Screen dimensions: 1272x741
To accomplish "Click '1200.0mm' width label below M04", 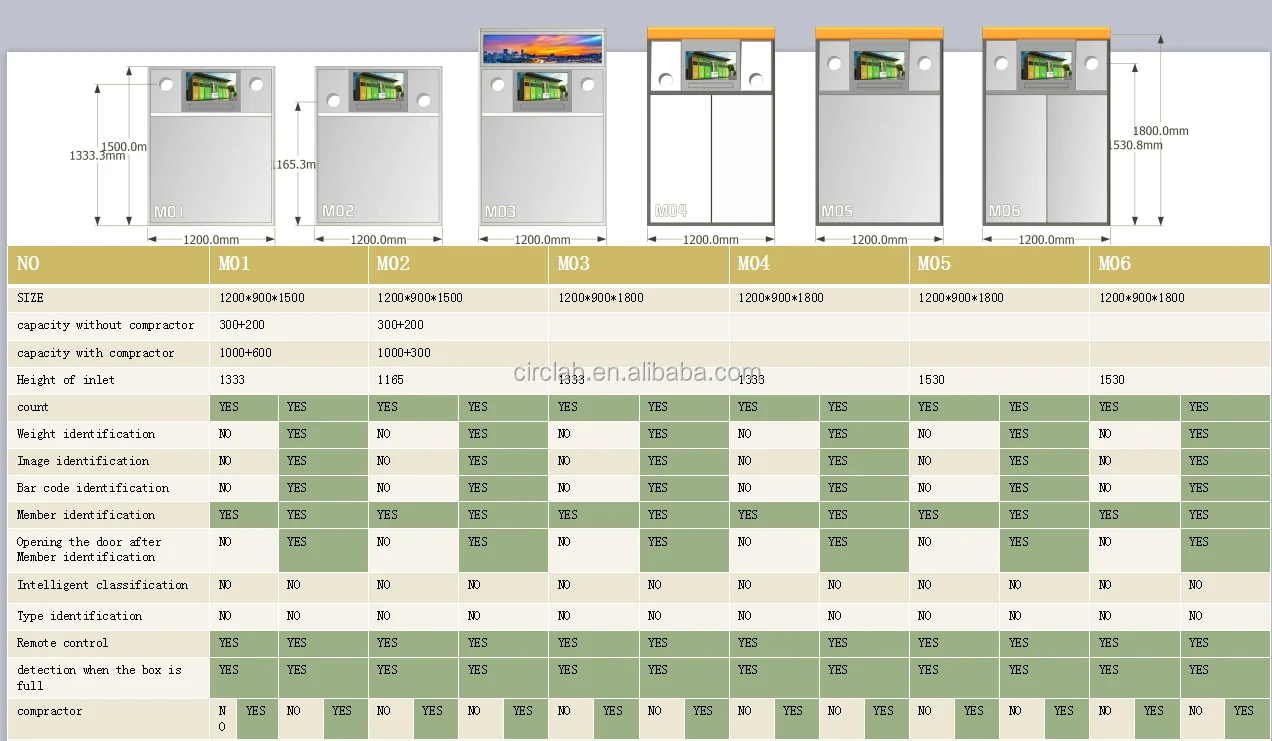I will click(x=711, y=240).
